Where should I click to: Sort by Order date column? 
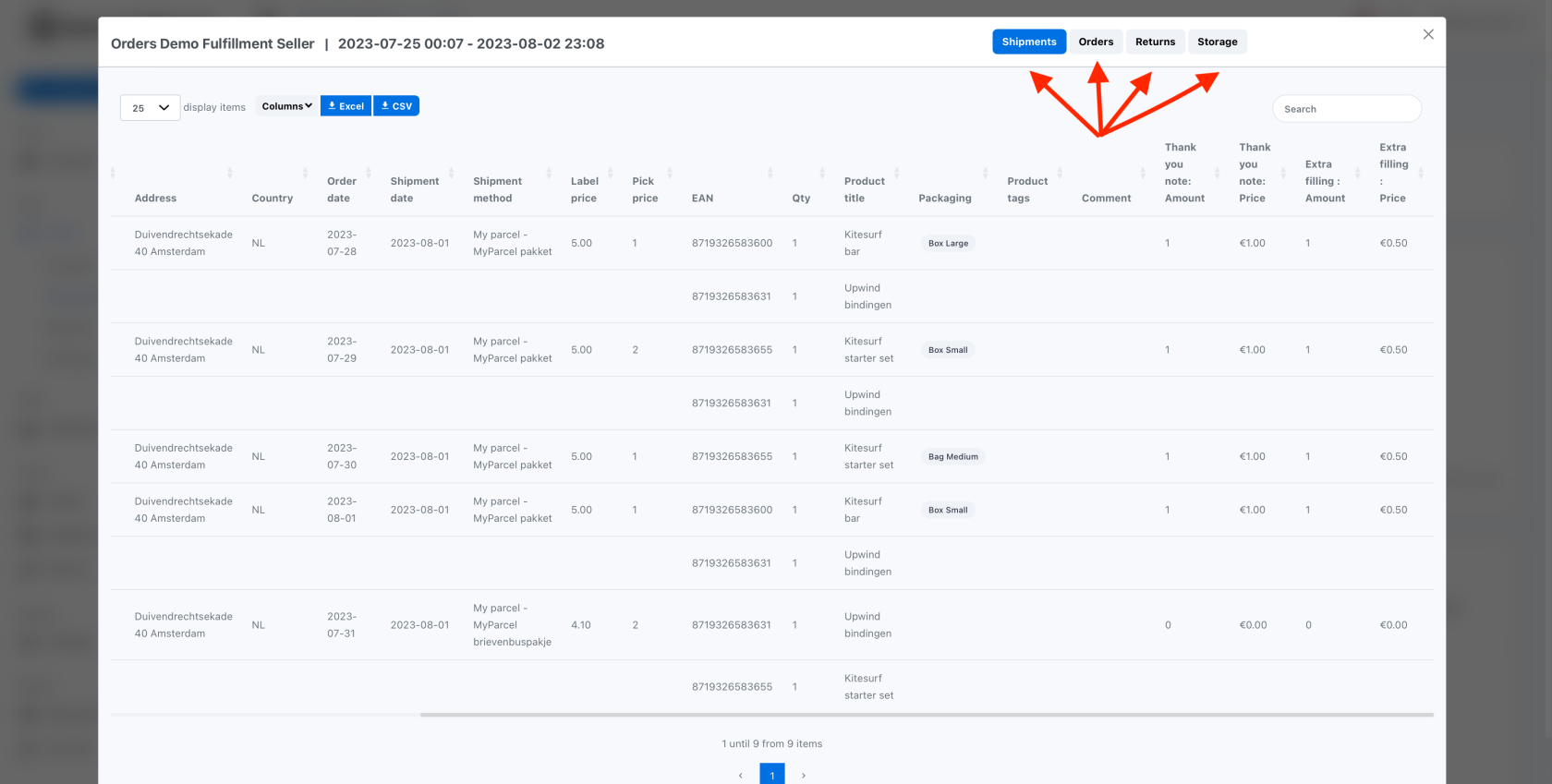(342, 189)
